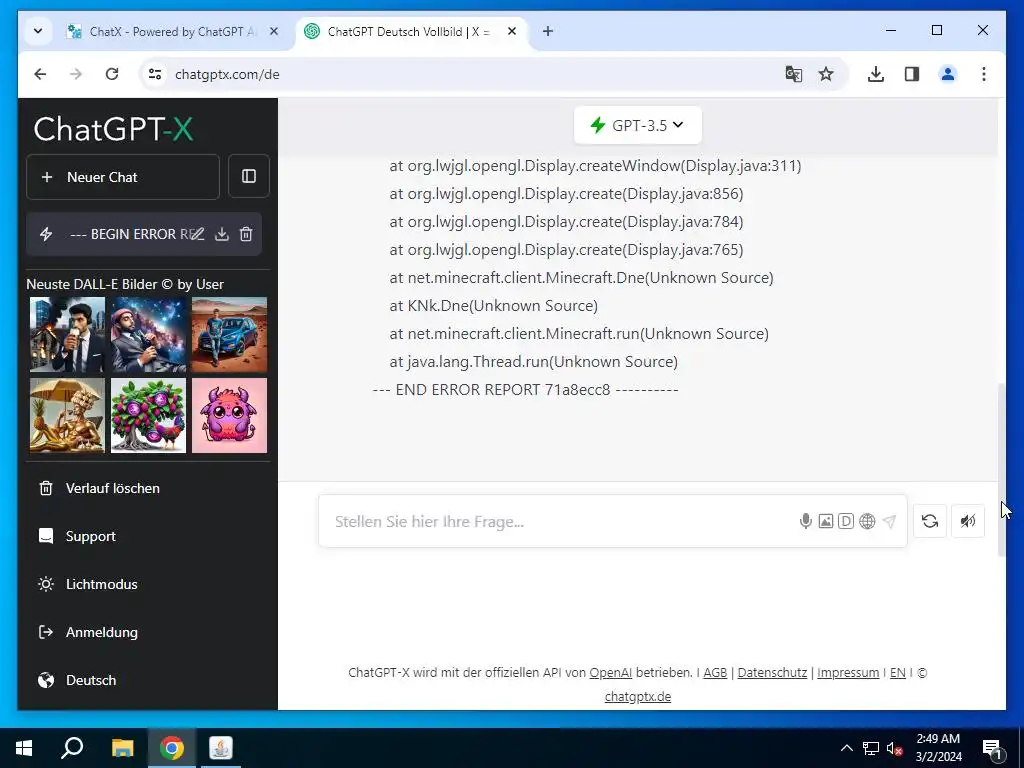Image resolution: width=1024 pixels, height=768 pixels.
Task: Click the Chrome taskbar icon
Action: (172, 748)
